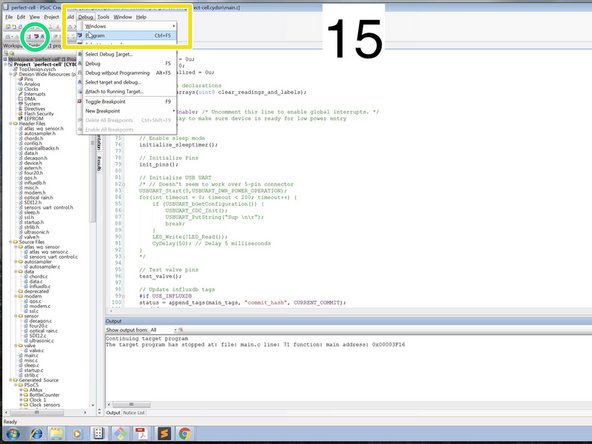The image size is (592, 444).
Task: Select influxdb.c in the data folder
Action: pyautogui.click(x=40, y=286)
